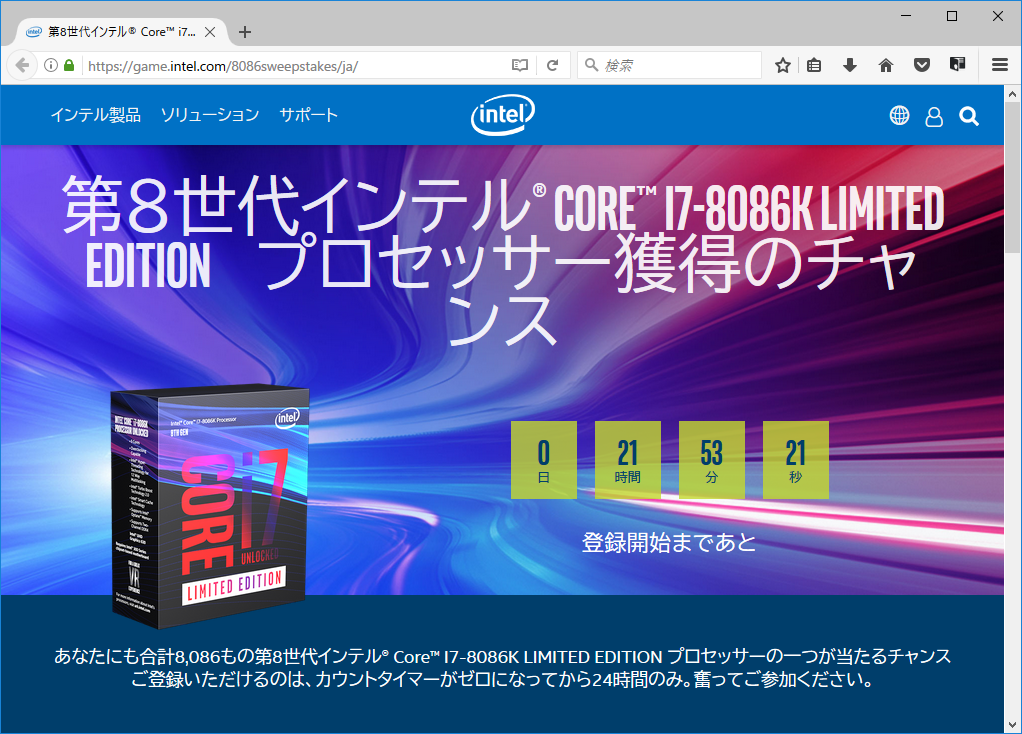Open インテル製品 menu
Screen dimensions: 1022x734
(96, 115)
